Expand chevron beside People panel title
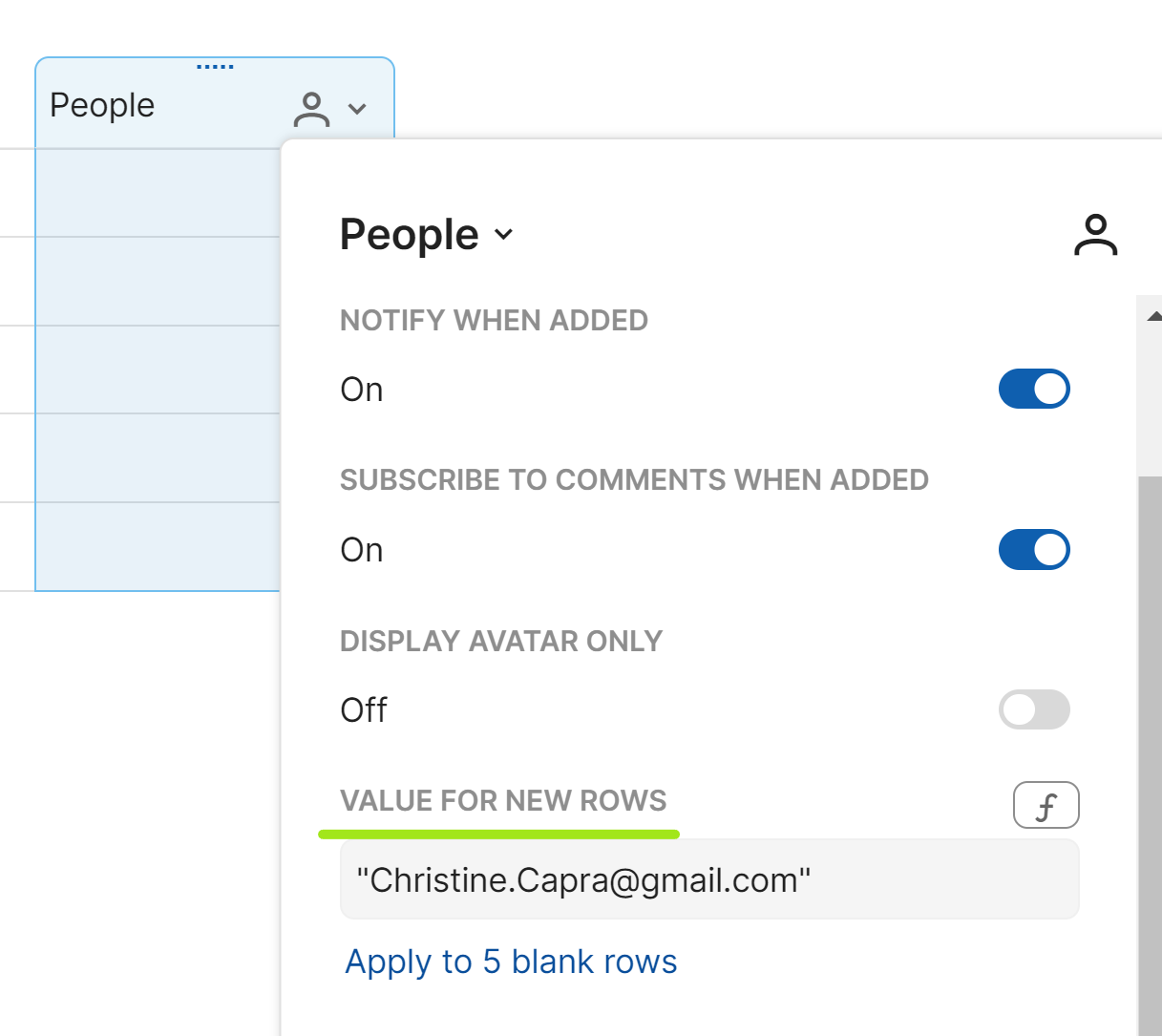 504,235
